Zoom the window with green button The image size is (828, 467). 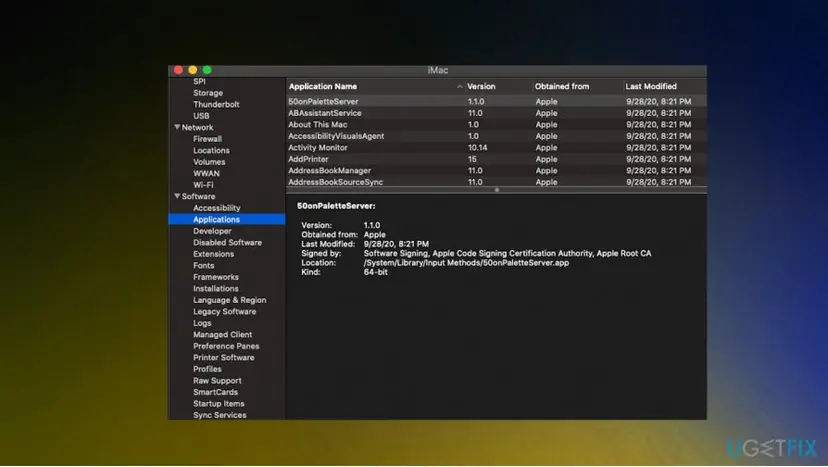pyautogui.click(x=207, y=70)
